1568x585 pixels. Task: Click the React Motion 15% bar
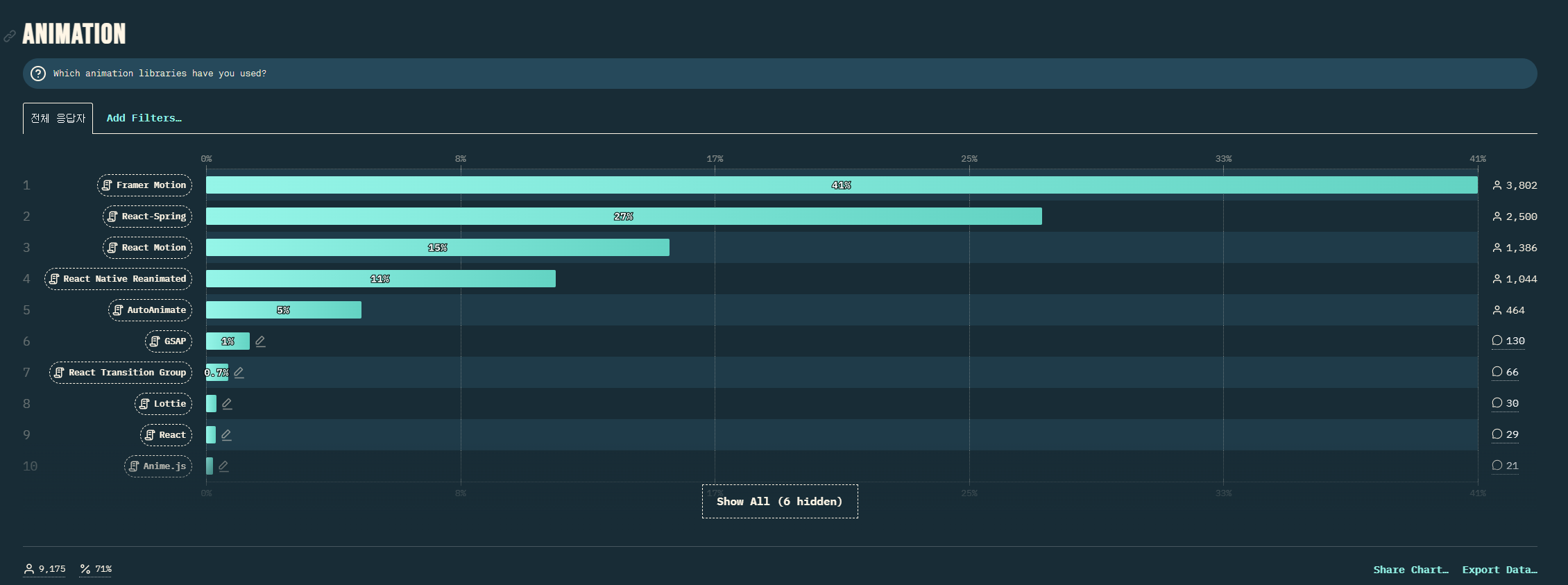pos(438,248)
